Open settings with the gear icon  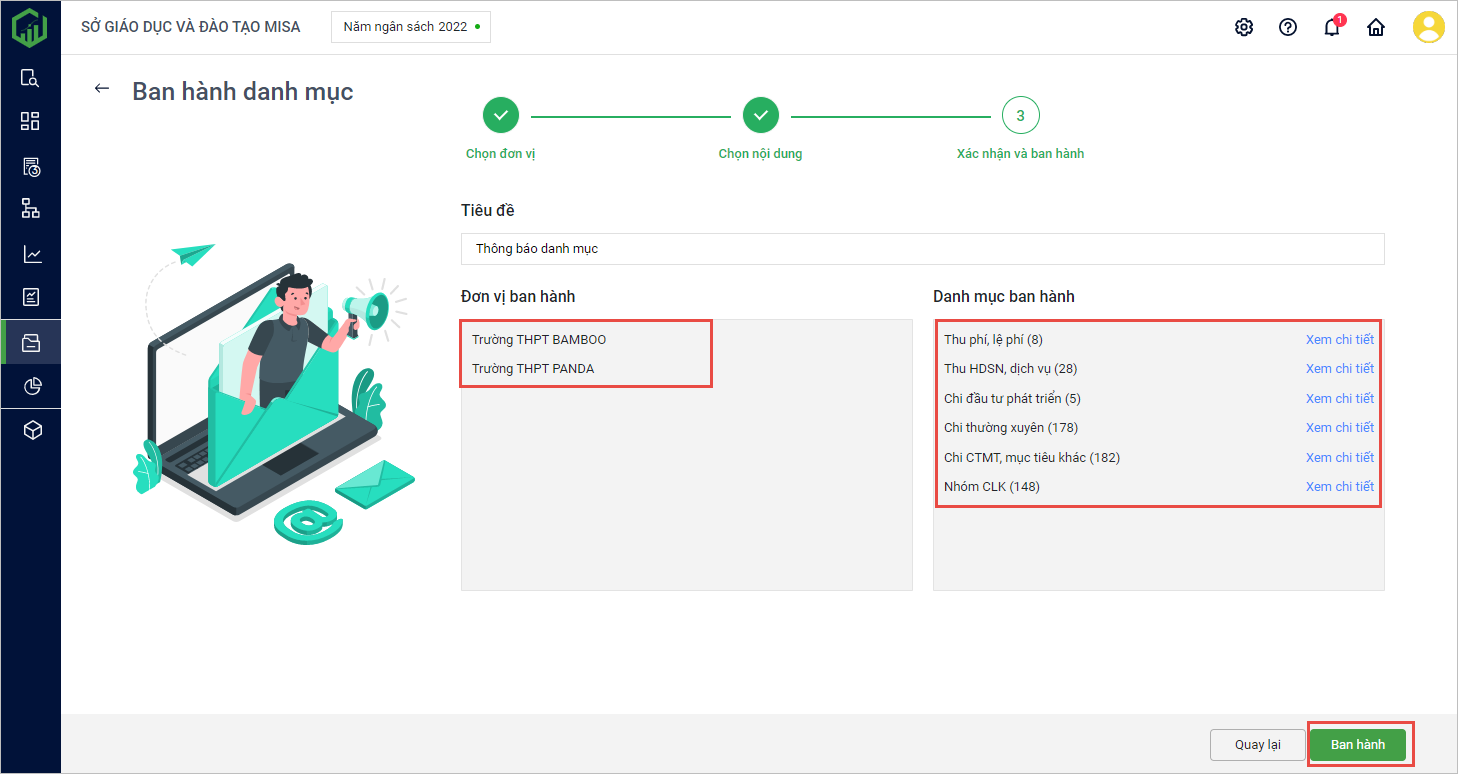1243,27
